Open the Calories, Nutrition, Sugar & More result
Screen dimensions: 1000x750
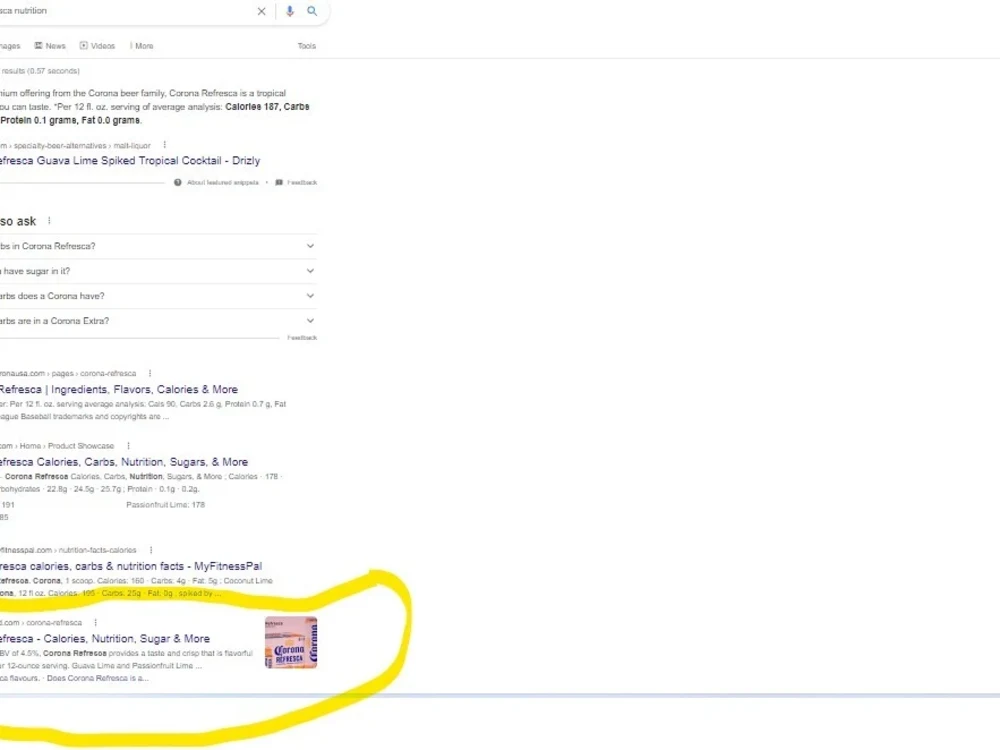click(105, 639)
